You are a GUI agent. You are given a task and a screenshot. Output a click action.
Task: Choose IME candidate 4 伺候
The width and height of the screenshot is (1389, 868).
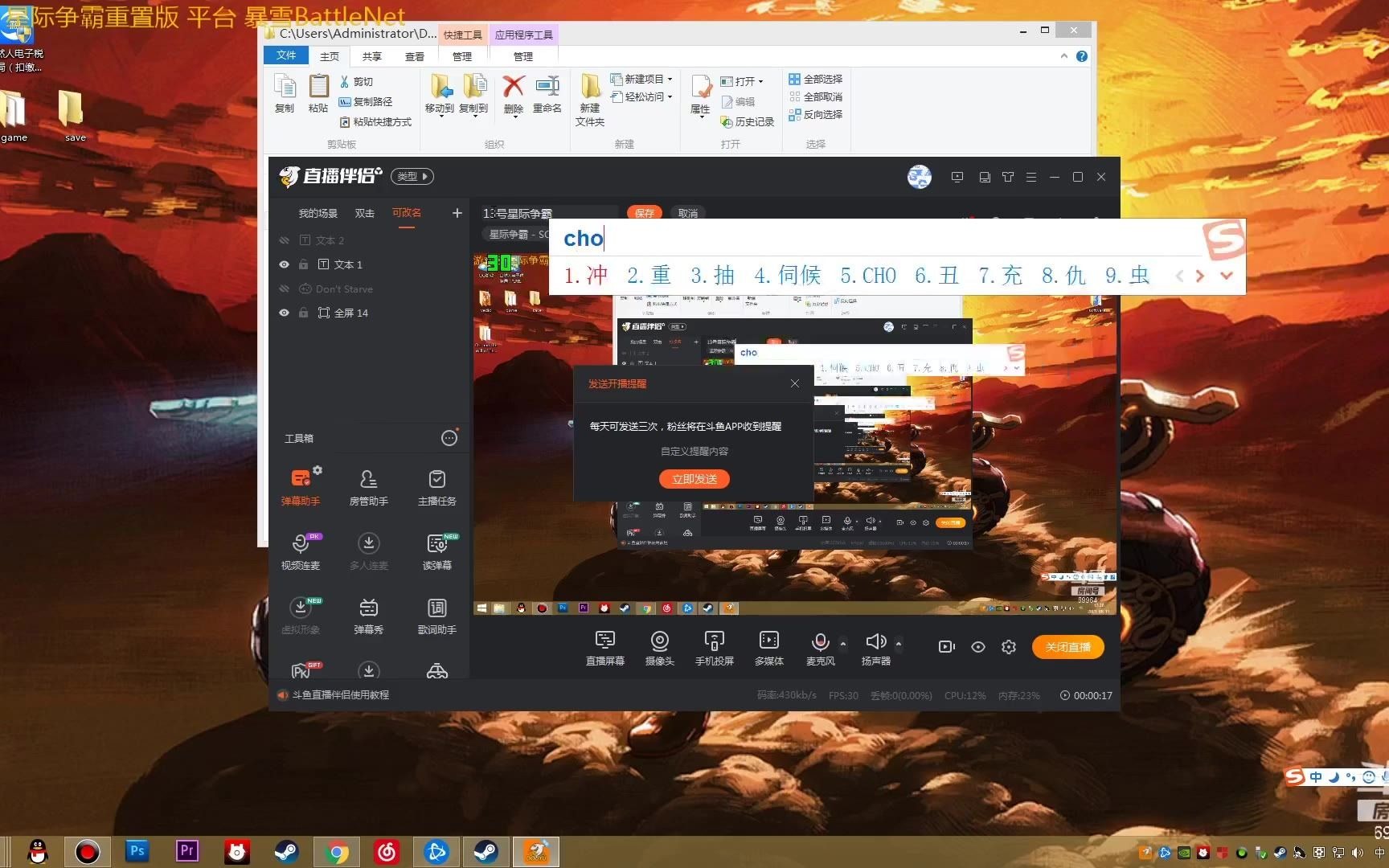[x=788, y=276]
